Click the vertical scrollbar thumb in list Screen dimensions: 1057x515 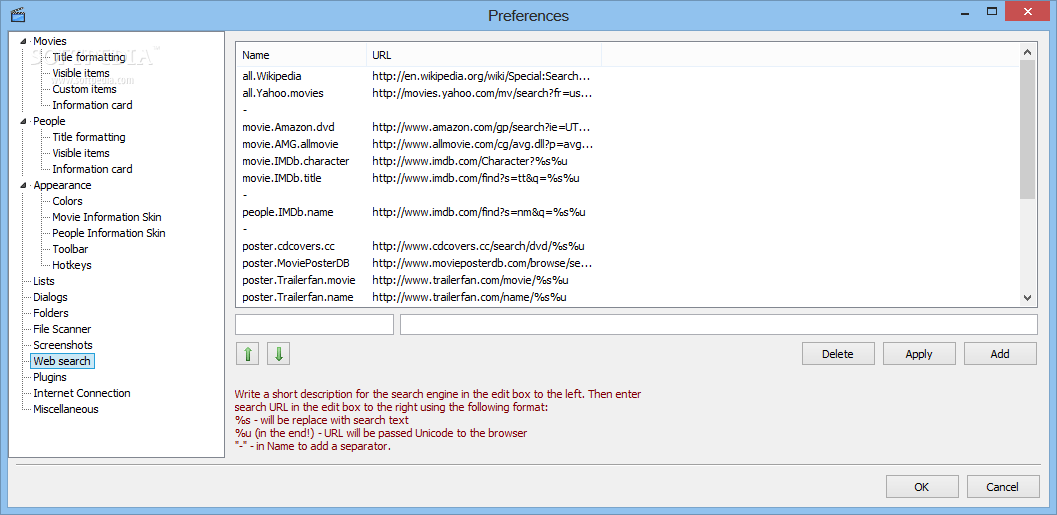[x=1027, y=129]
